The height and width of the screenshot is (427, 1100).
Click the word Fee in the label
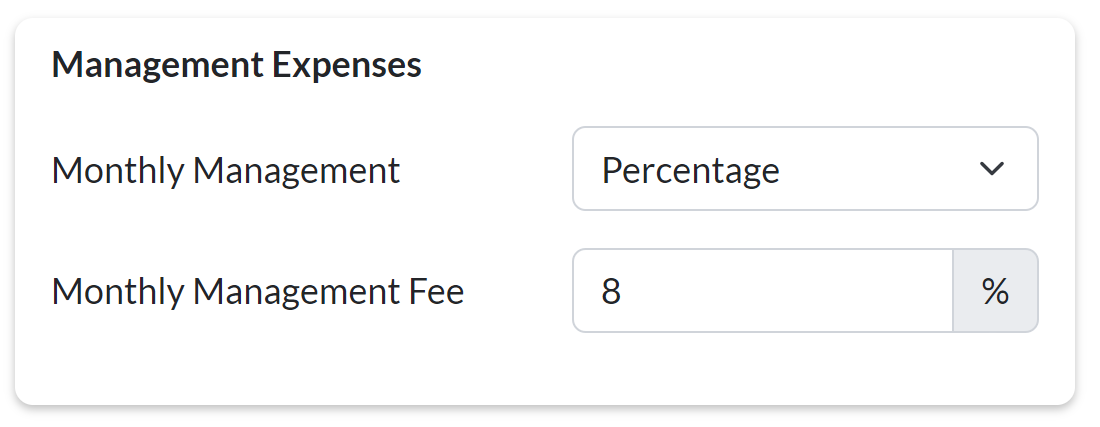tap(436, 291)
